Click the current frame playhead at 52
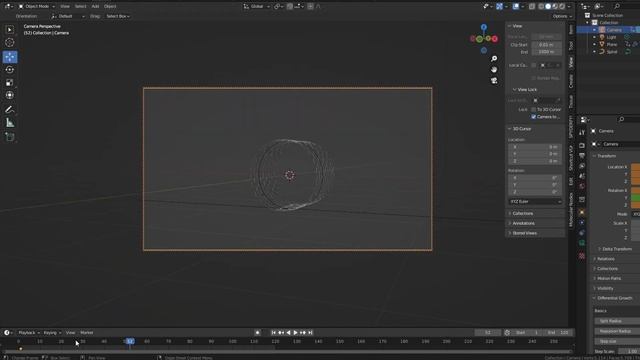640x360 pixels. tap(130, 341)
